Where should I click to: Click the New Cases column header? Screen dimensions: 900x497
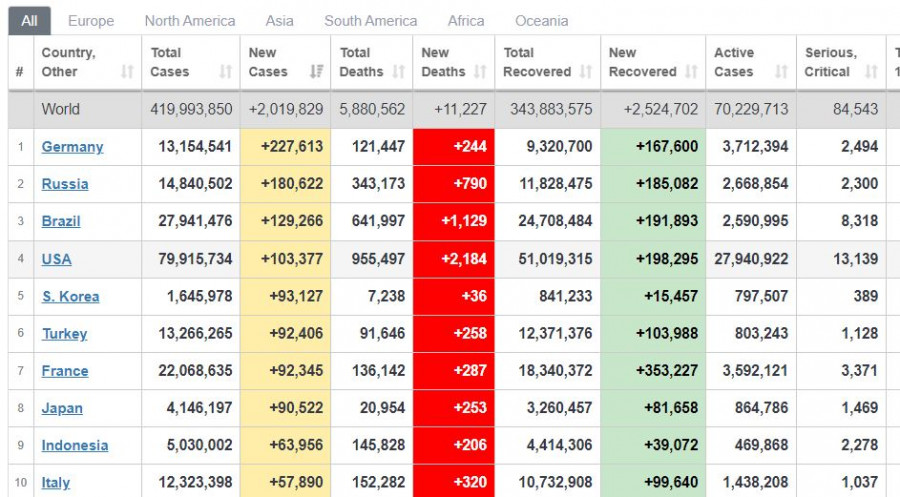point(285,62)
